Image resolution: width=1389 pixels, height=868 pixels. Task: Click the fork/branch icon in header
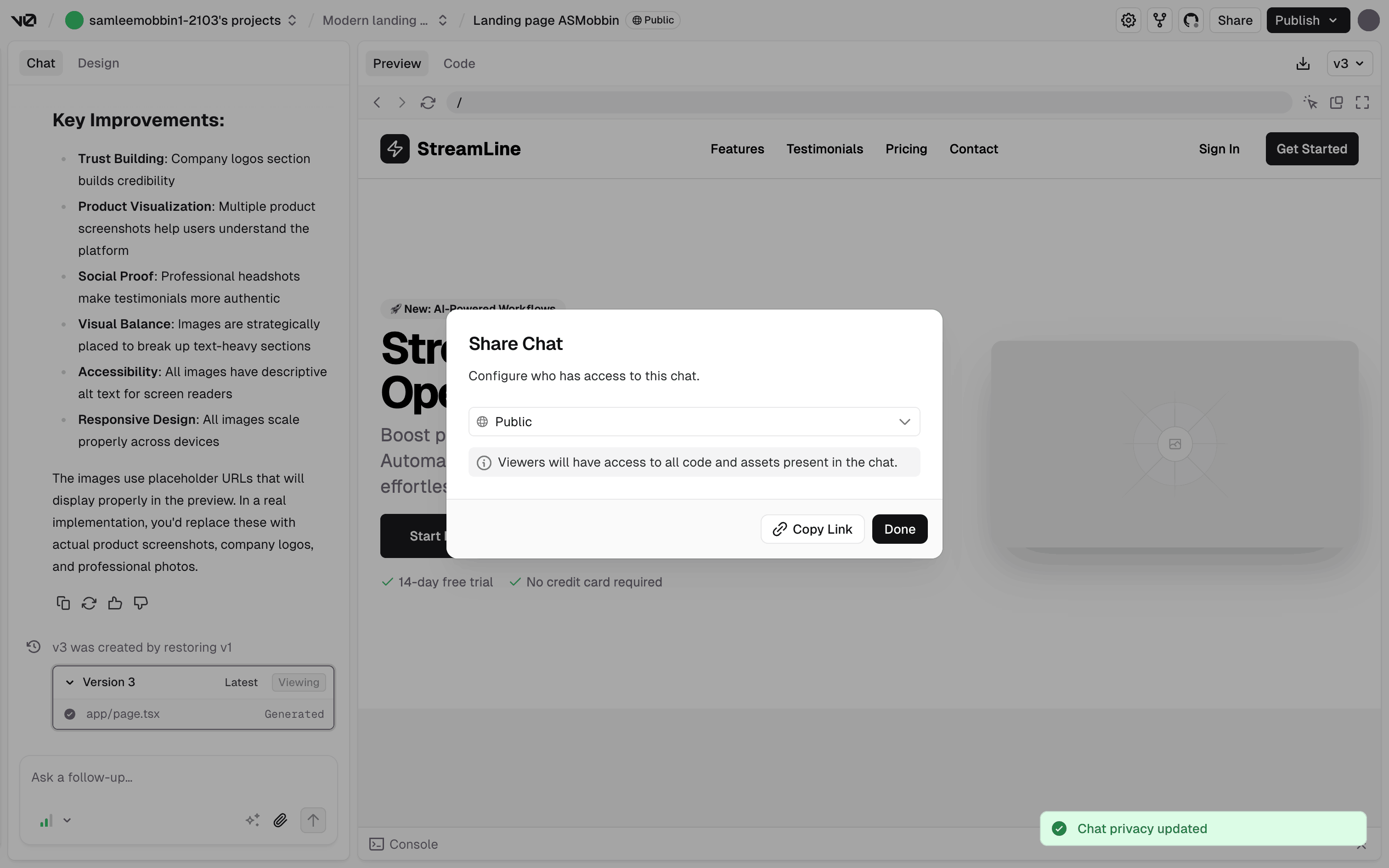1159,21
